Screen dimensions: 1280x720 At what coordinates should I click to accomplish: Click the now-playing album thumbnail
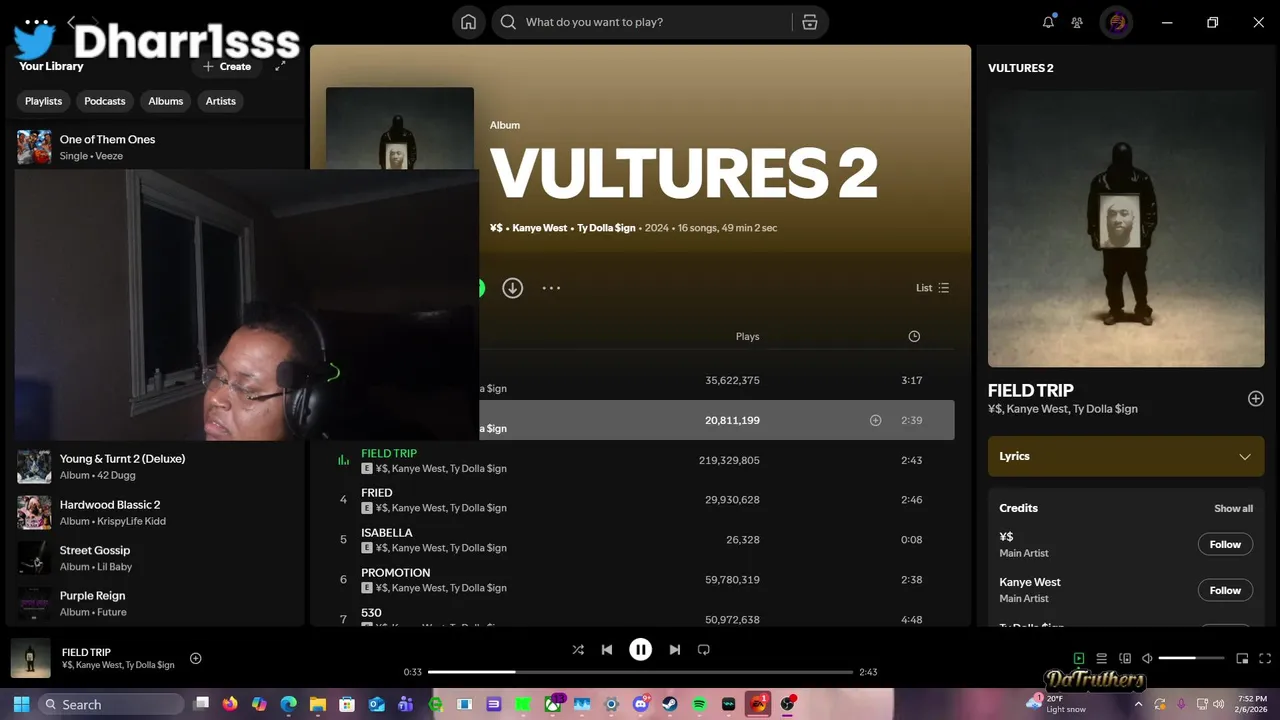tap(31, 658)
